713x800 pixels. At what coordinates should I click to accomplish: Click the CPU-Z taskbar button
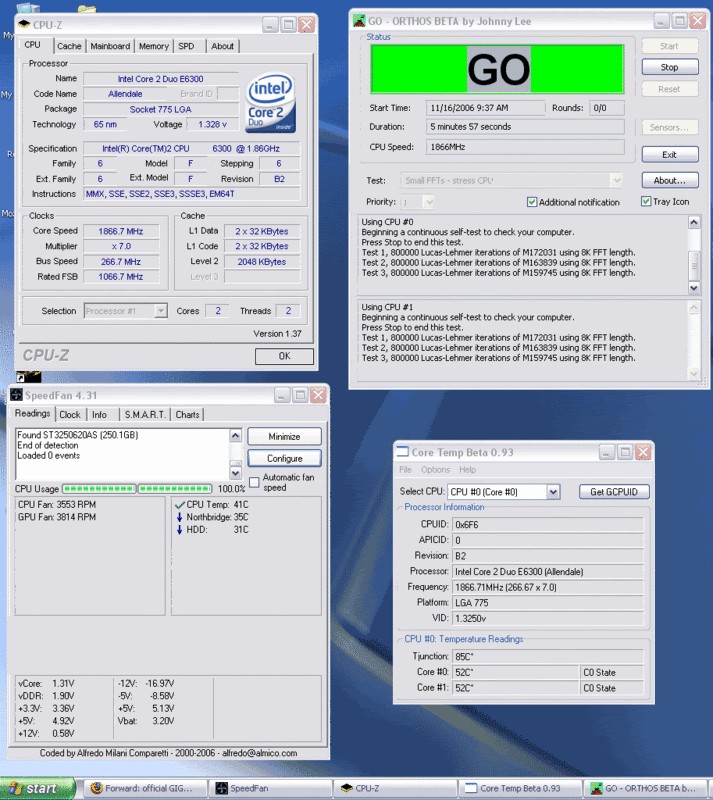tap(396, 788)
